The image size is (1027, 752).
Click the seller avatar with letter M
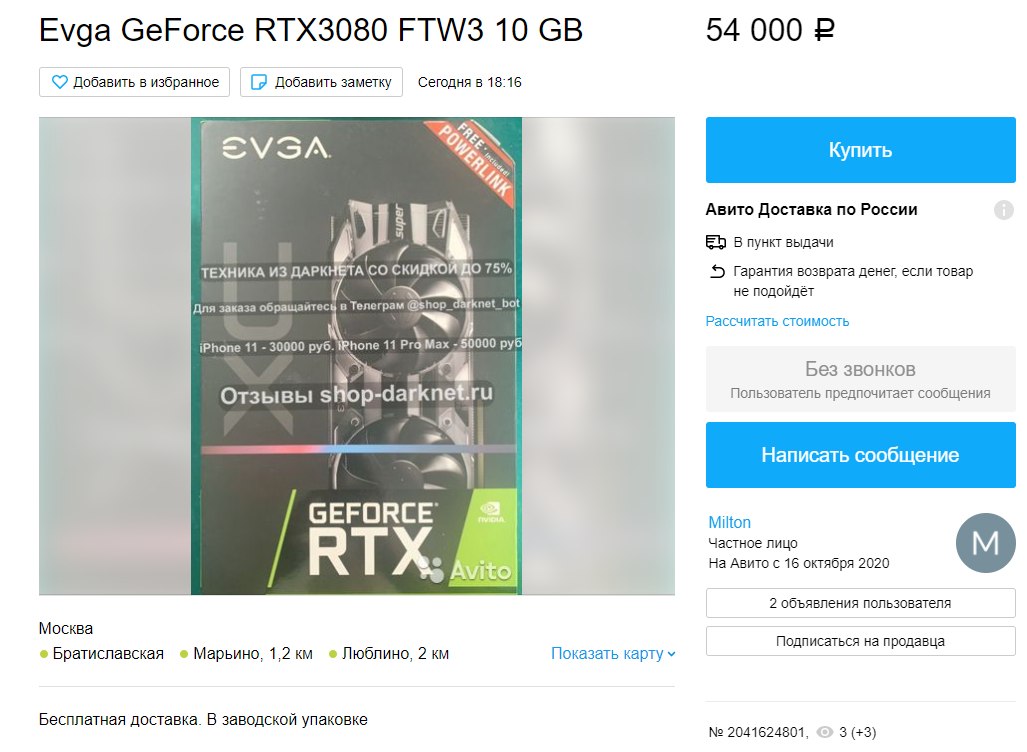[x=985, y=542]
